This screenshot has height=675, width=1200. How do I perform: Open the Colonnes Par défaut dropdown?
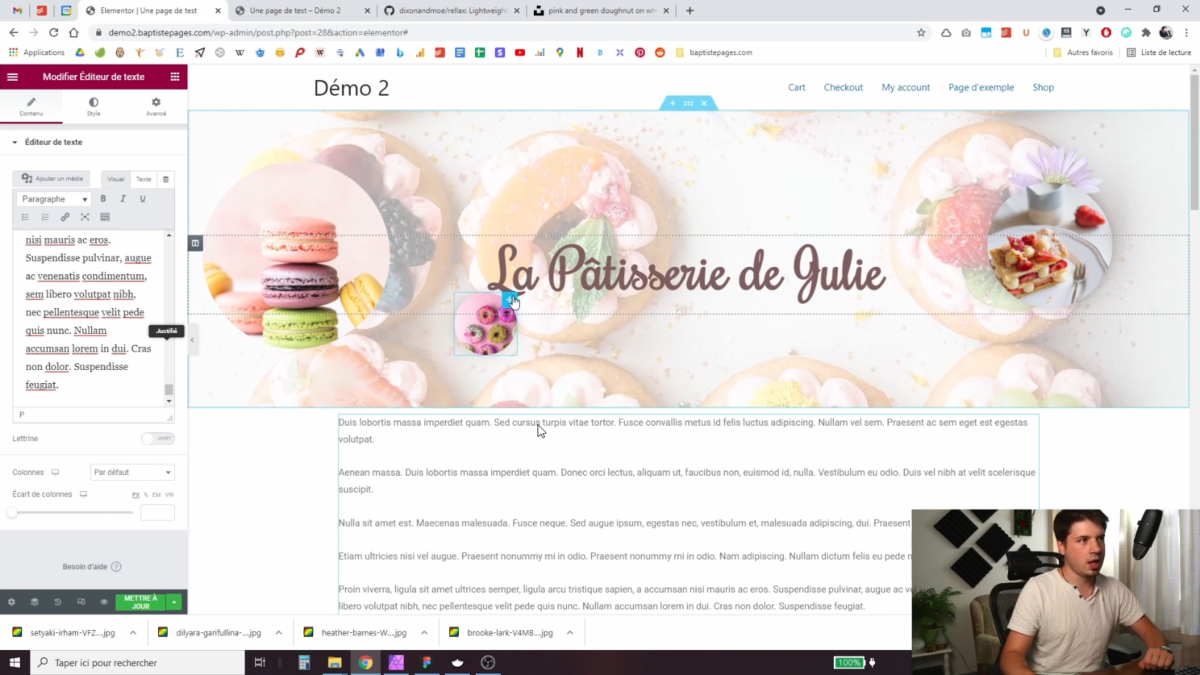click(132, 472)
